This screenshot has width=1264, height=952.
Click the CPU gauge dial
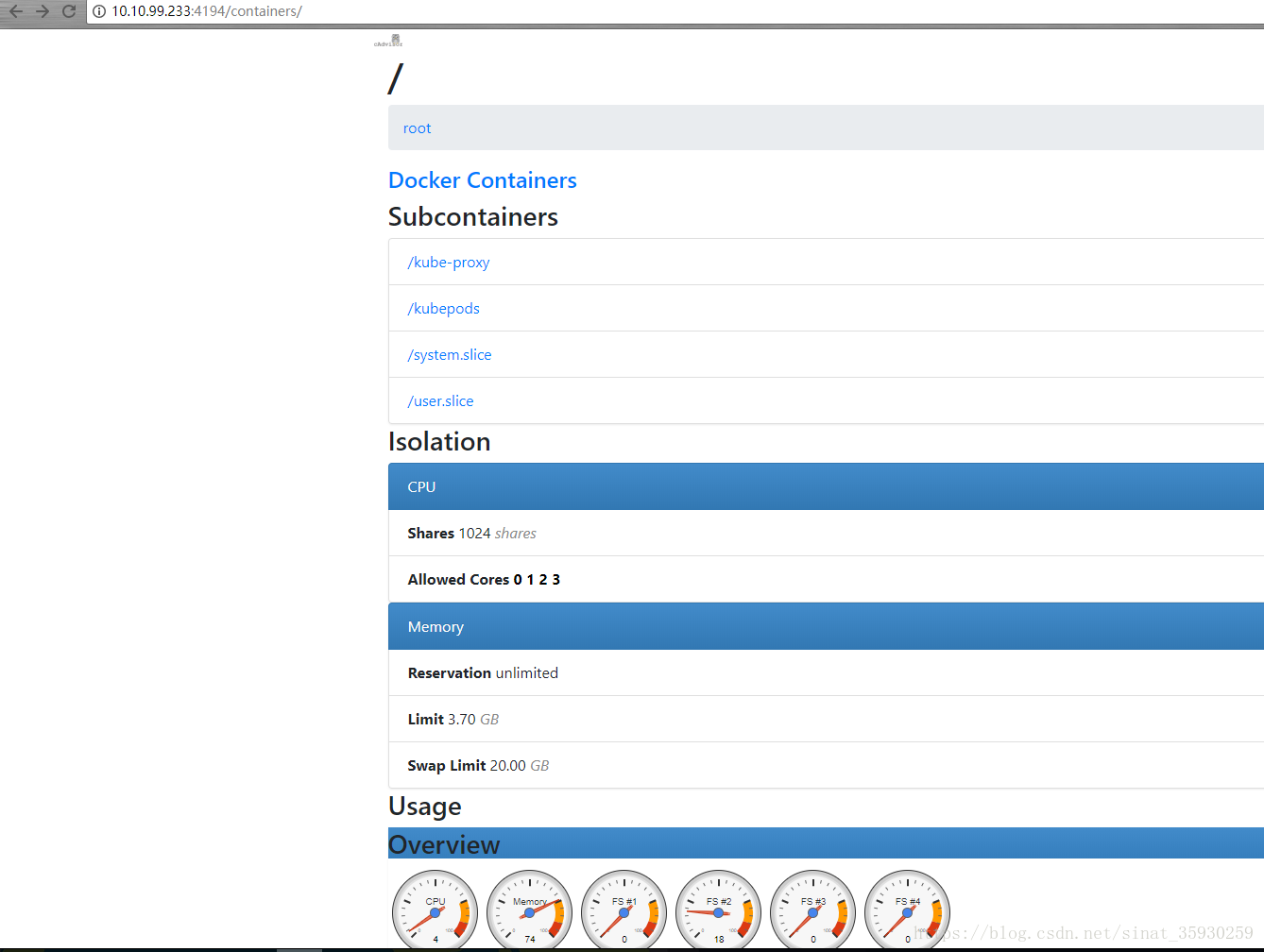click(x=435, y=910)
